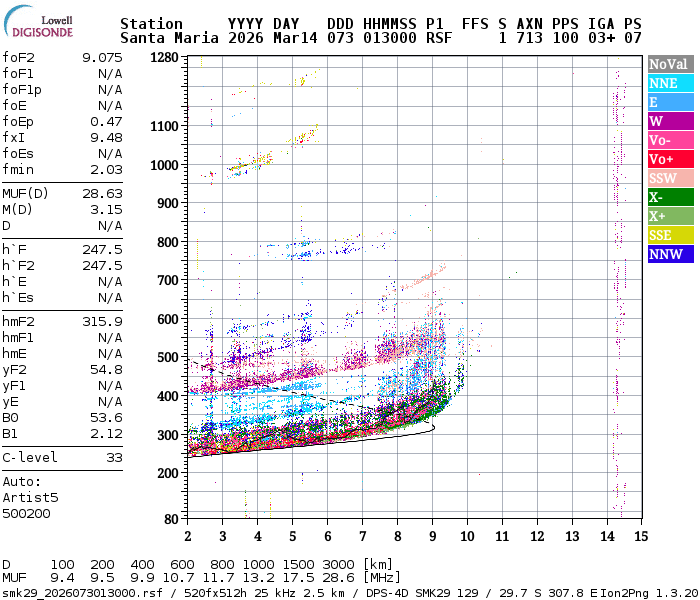Select the 15 MHz frequency axis label
The height and width of the screenshot is (600, 700).
point(640,537)
